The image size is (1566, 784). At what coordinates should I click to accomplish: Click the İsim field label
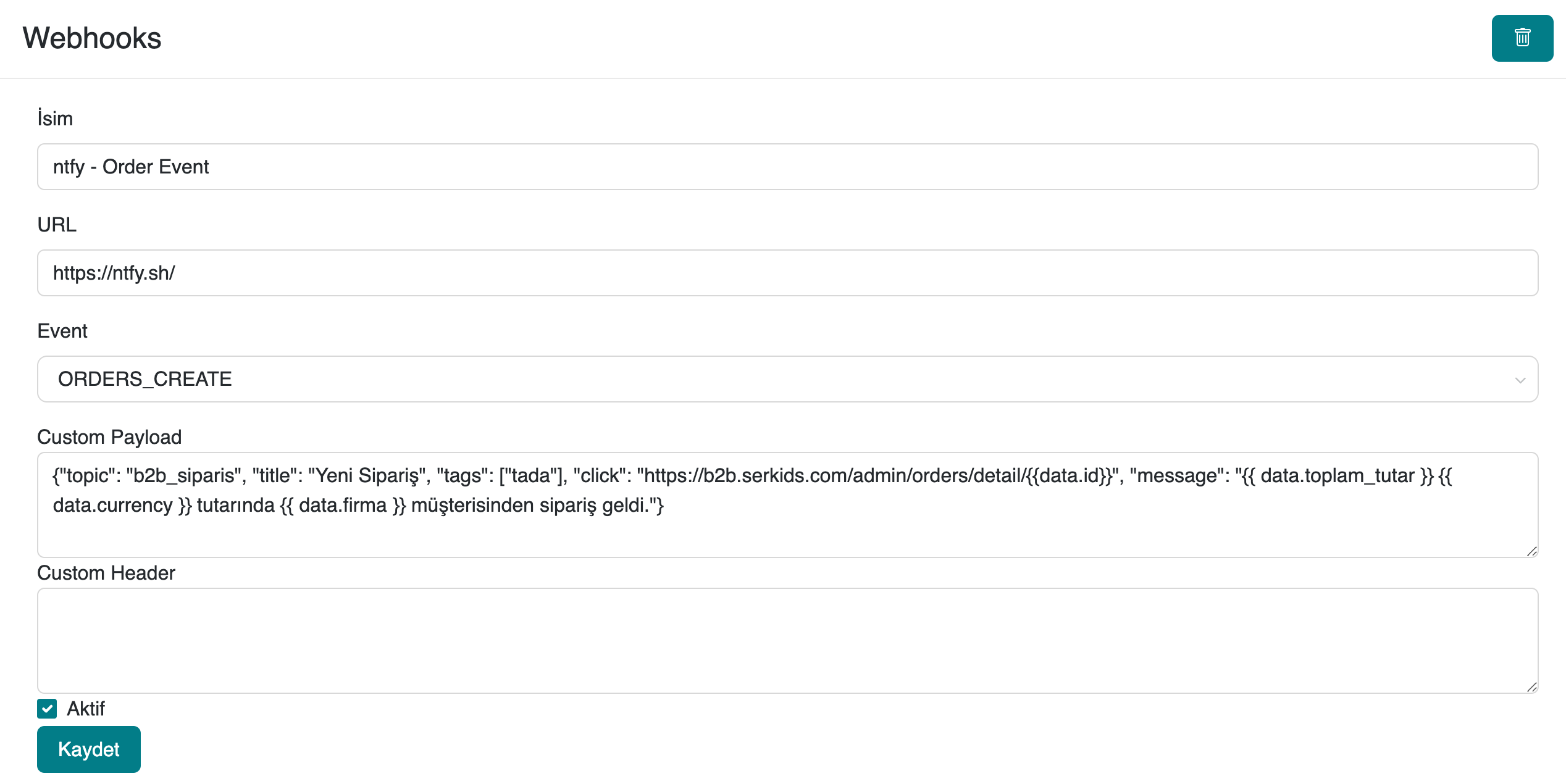point(55,119)
